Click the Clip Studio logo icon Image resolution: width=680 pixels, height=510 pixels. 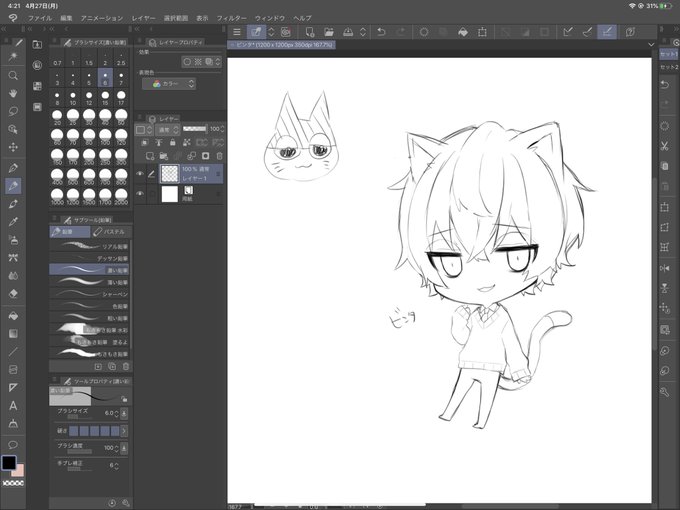[x=13, y=18]
